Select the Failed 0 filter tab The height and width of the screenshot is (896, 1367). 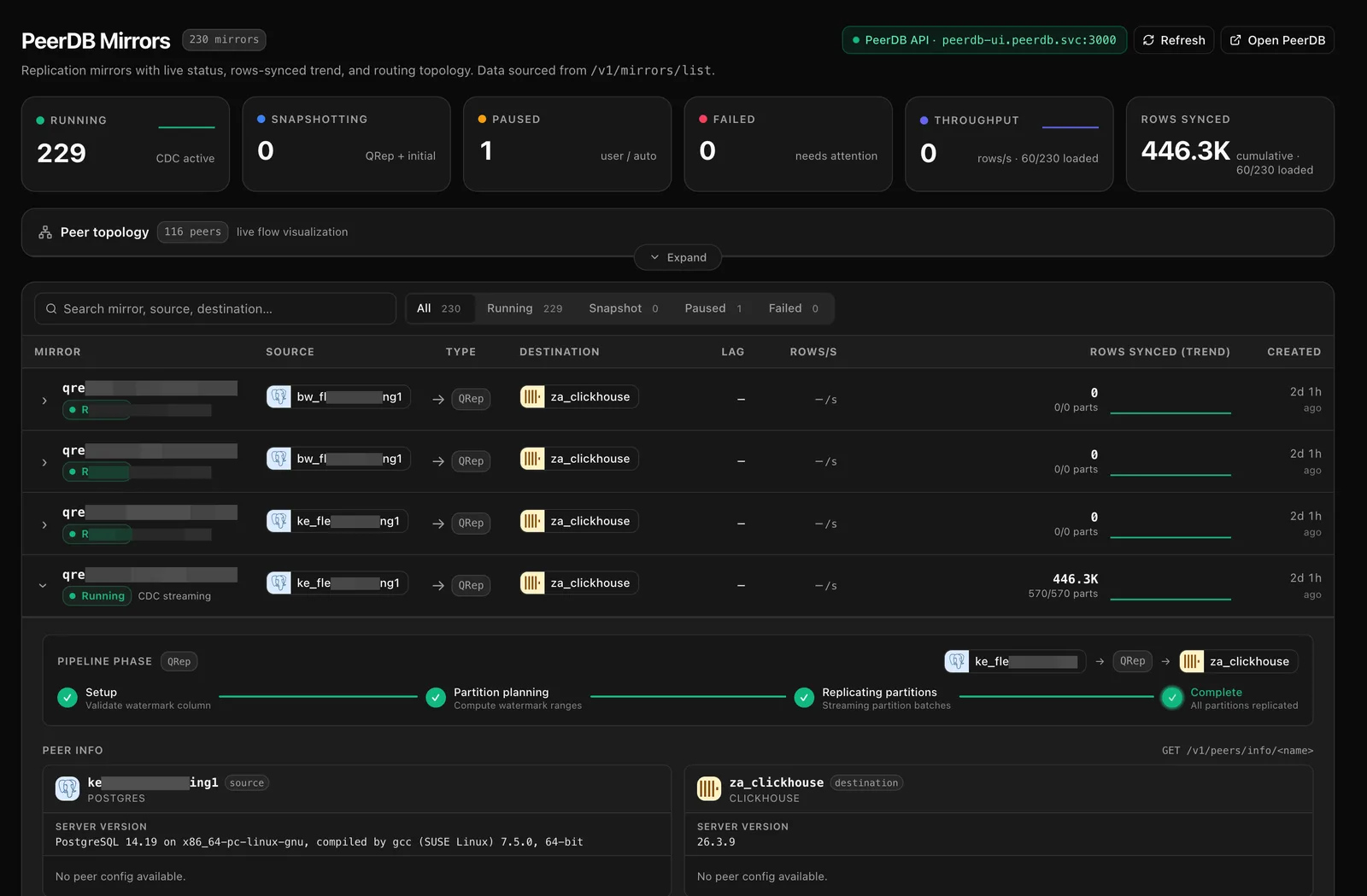(x=794, y=308)
